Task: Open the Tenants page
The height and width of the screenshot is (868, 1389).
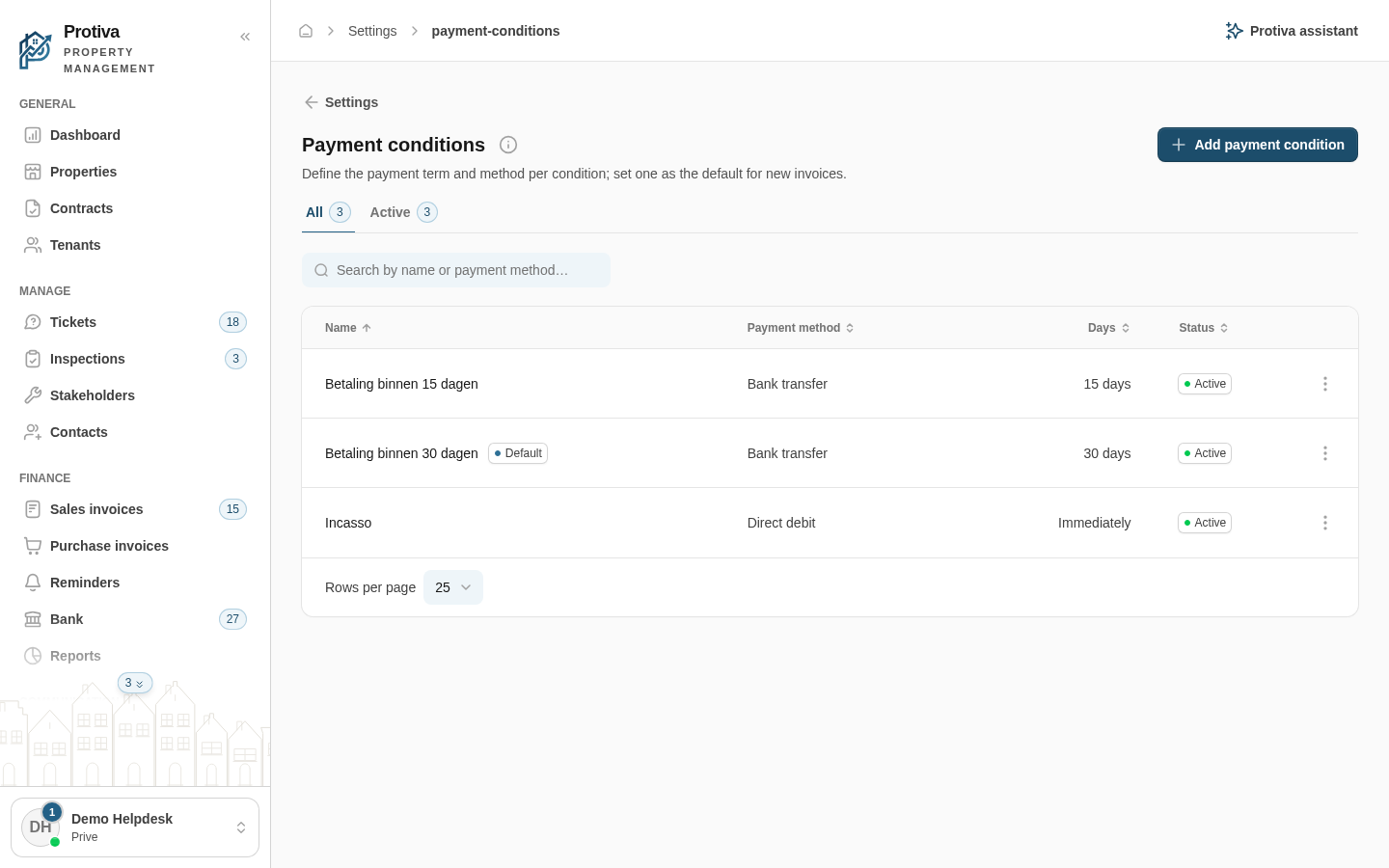Action: [135, 245]
